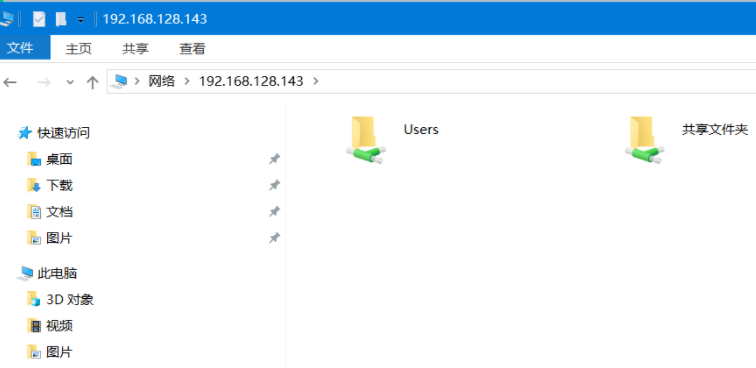756x368 pixels.
Task: Click the pin icon next to pinned 图片
Action: [x=274, y=237]
